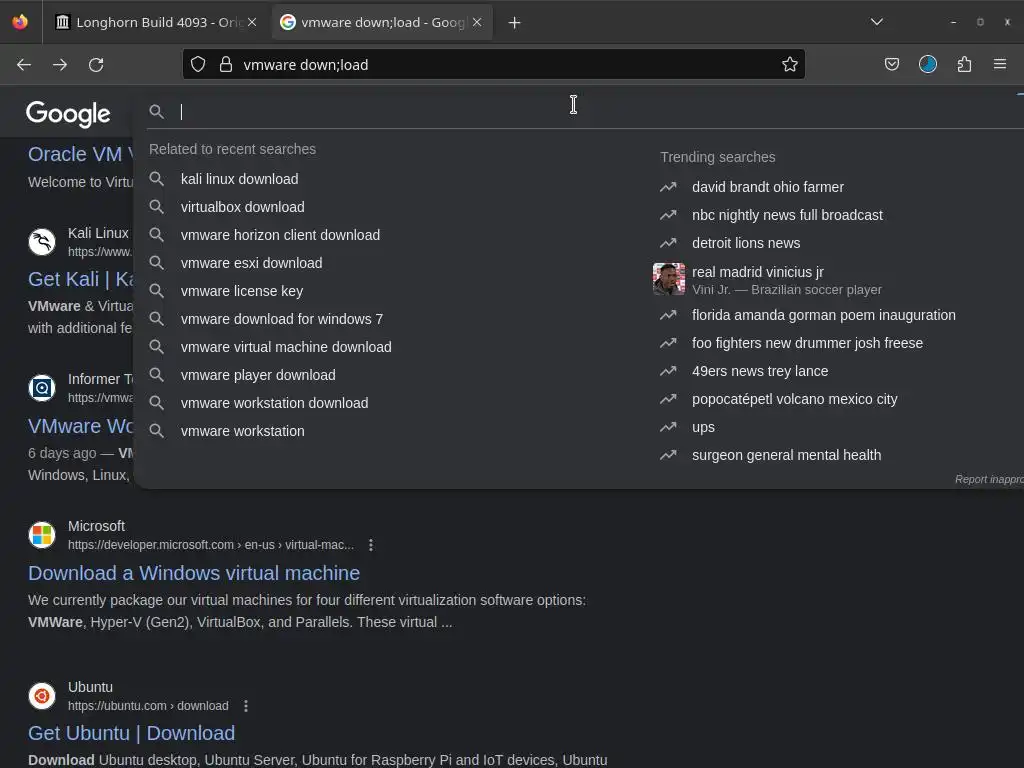Open the Firefox extensions puzzle icon
This screenshot has width=1024, height=768.
point(964,64)
